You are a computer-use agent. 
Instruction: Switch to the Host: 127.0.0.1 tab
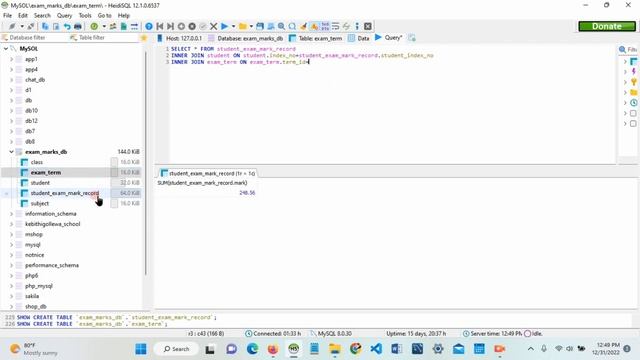pos(180,38)
